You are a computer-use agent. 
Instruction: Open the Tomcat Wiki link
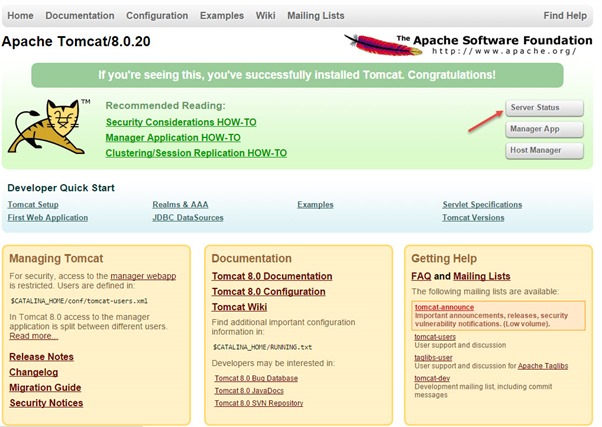click(240, 307)
